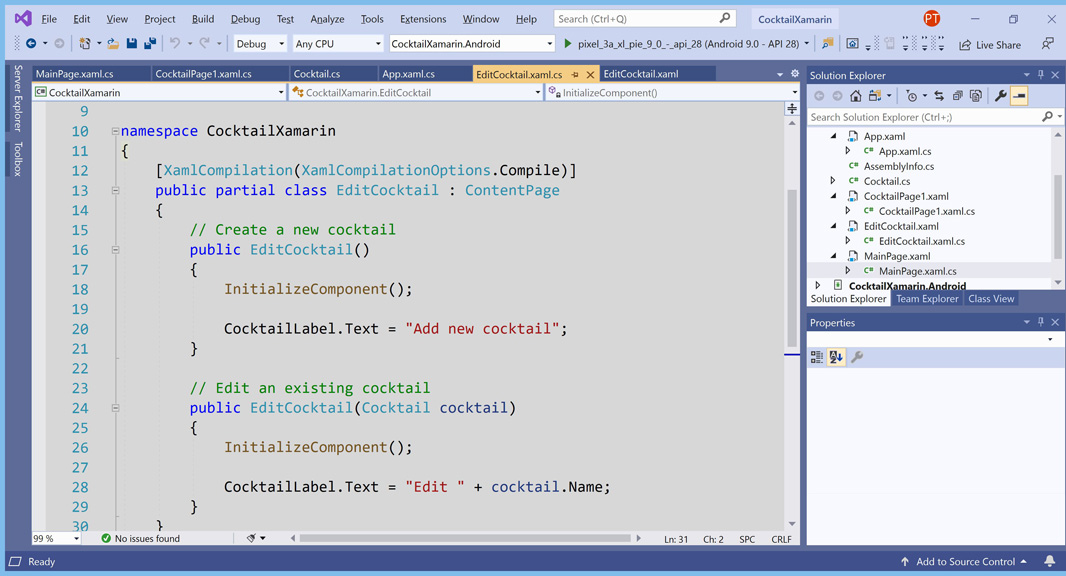
Task: Start debugging with the green play icon
Action: 568,44
